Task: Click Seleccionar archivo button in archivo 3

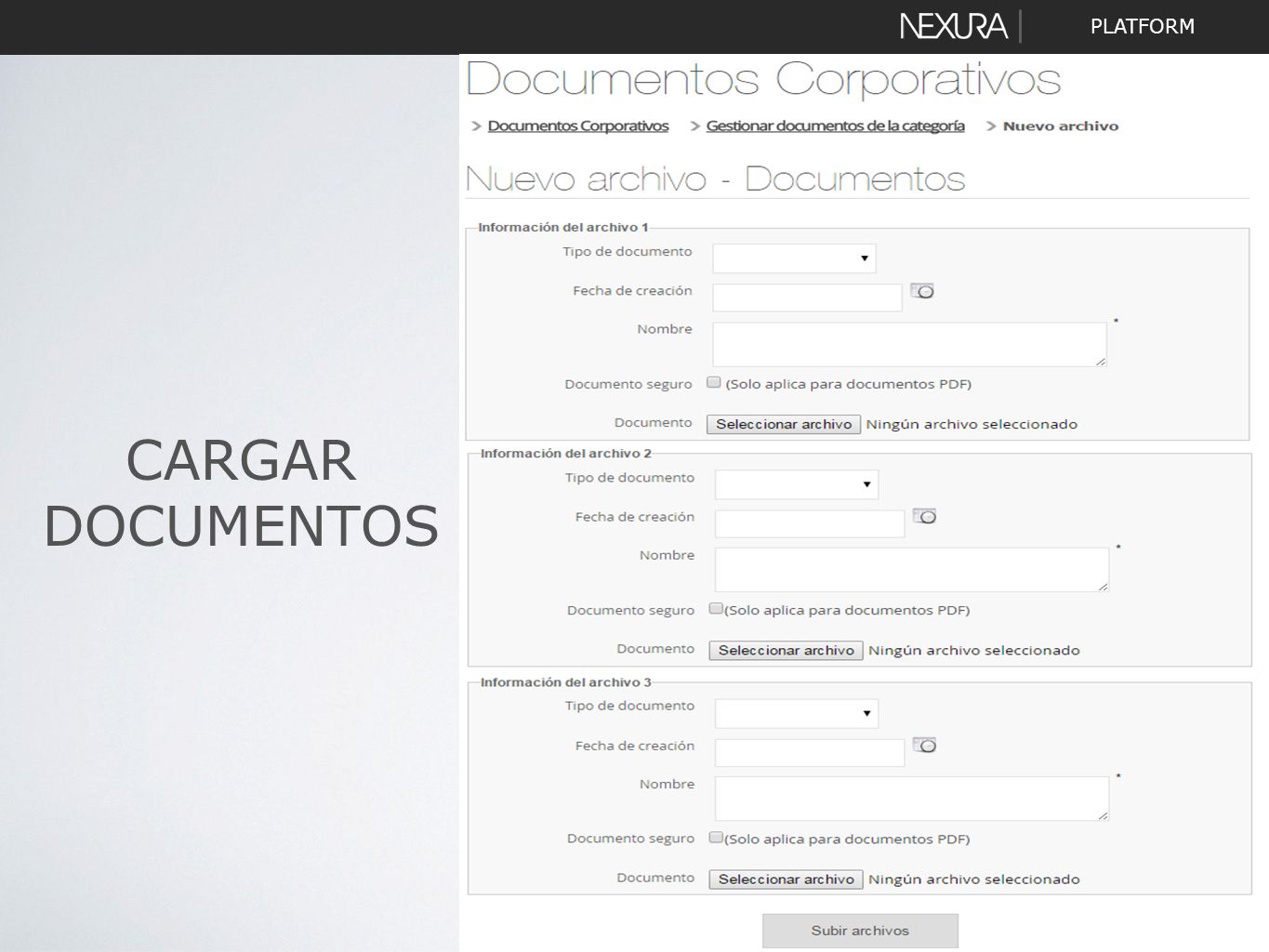Action: coord(786,879)
